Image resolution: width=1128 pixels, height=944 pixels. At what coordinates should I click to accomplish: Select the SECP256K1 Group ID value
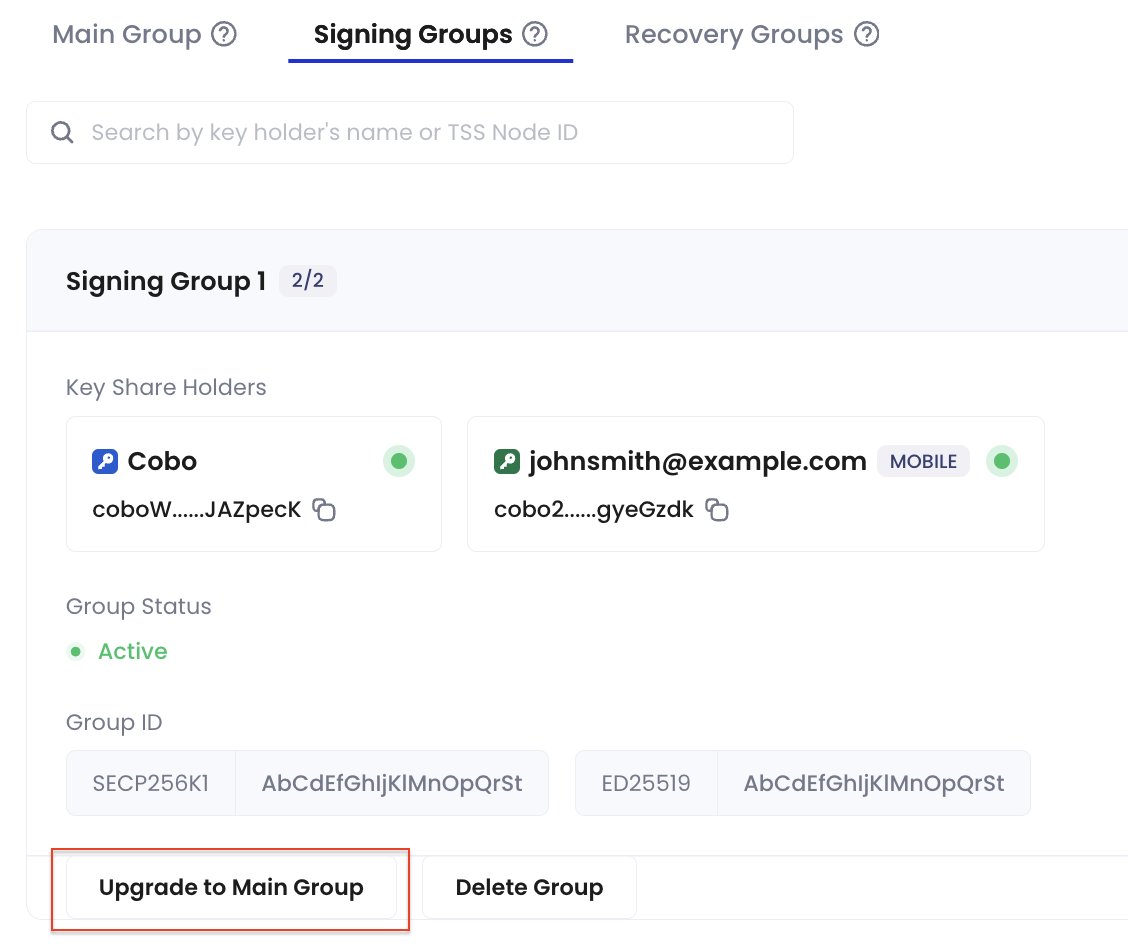[392, 783]
